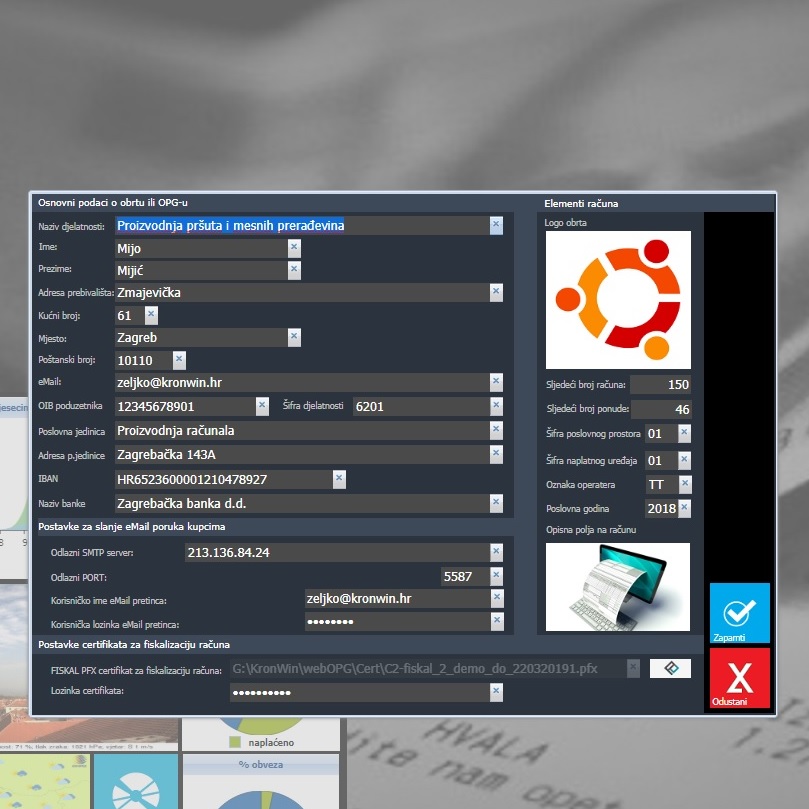Edit the eMail address field
This screenshot has height=809, width=809.
point(302,382)
